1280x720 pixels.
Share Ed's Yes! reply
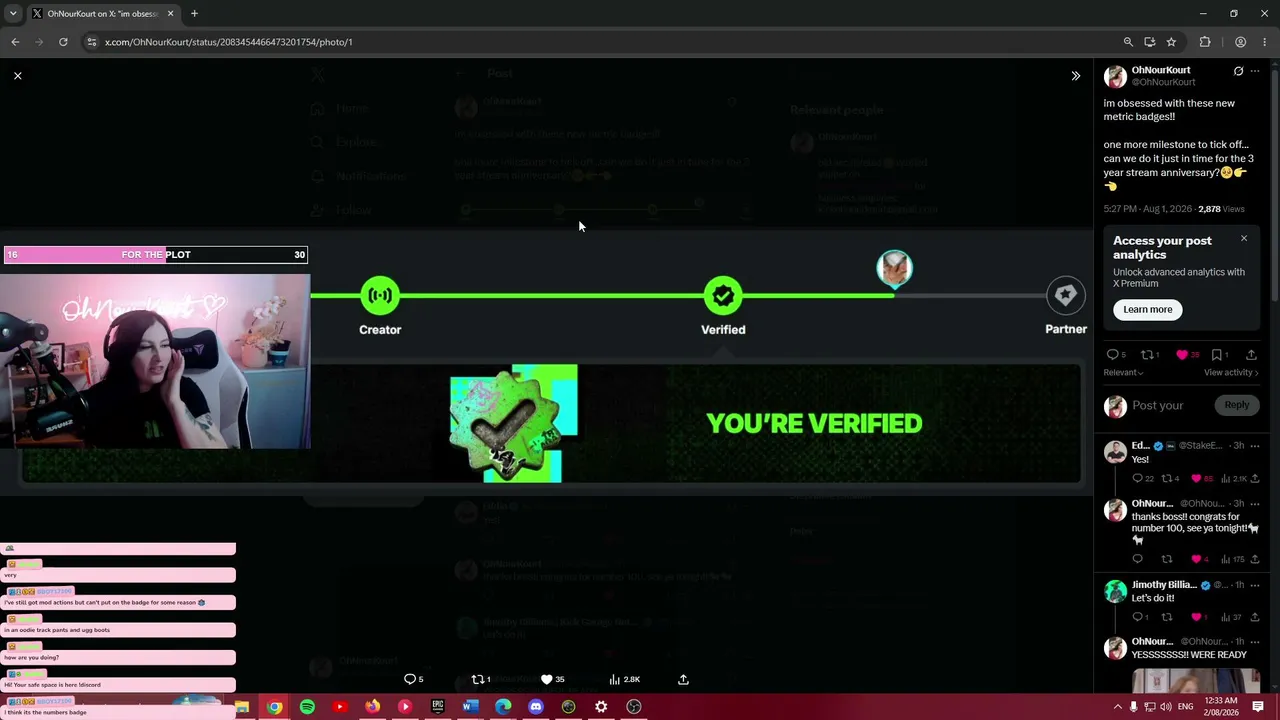(1255, 479)
